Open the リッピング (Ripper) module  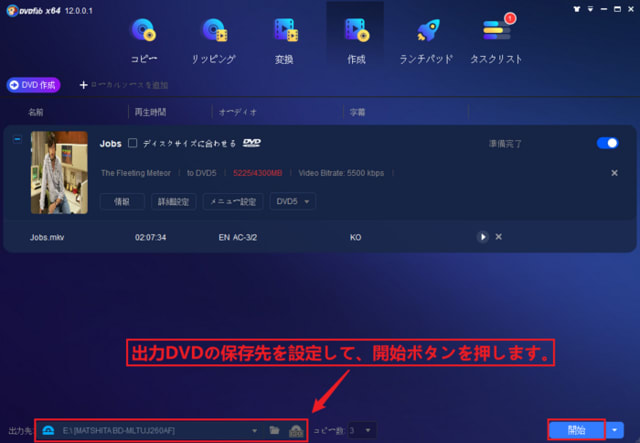213,40
